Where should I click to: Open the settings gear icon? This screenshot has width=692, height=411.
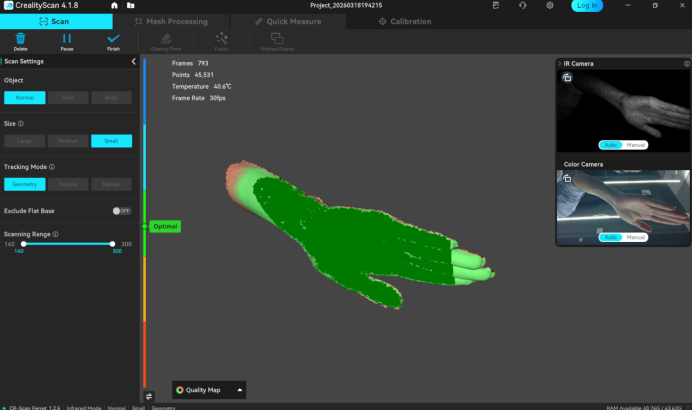coord(549,6)
